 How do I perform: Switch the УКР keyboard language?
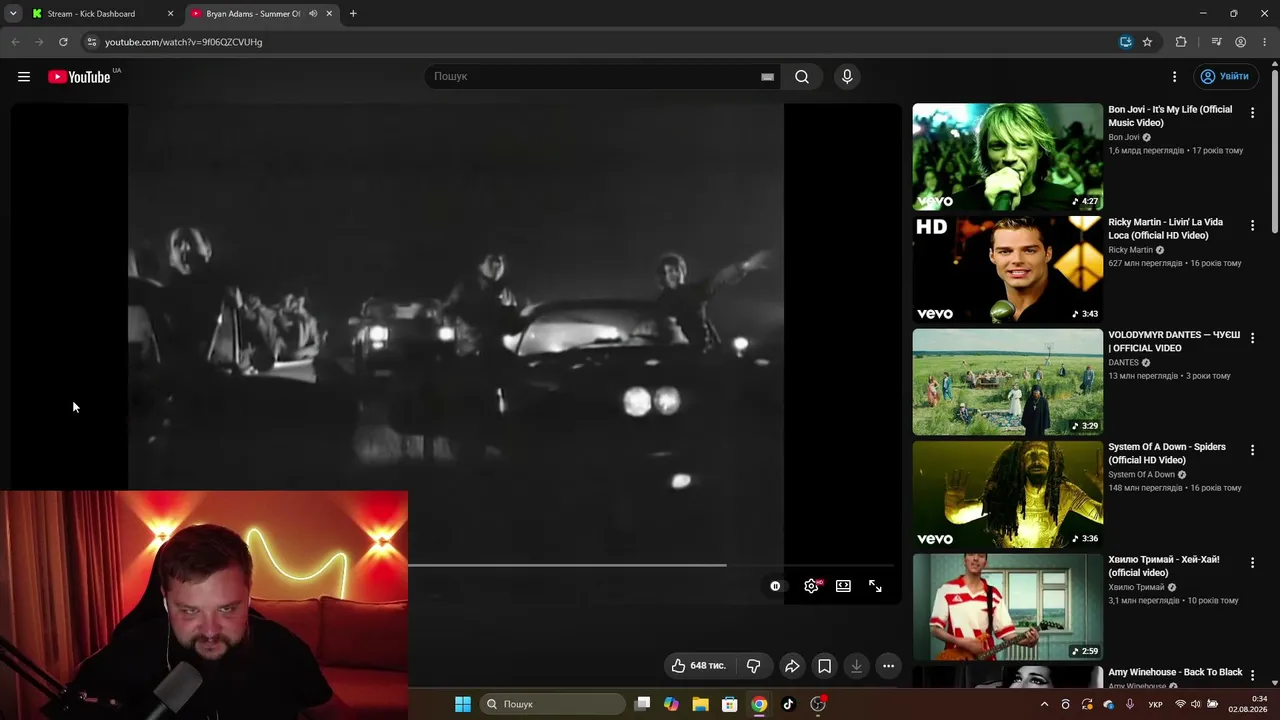pos(1156,704)
